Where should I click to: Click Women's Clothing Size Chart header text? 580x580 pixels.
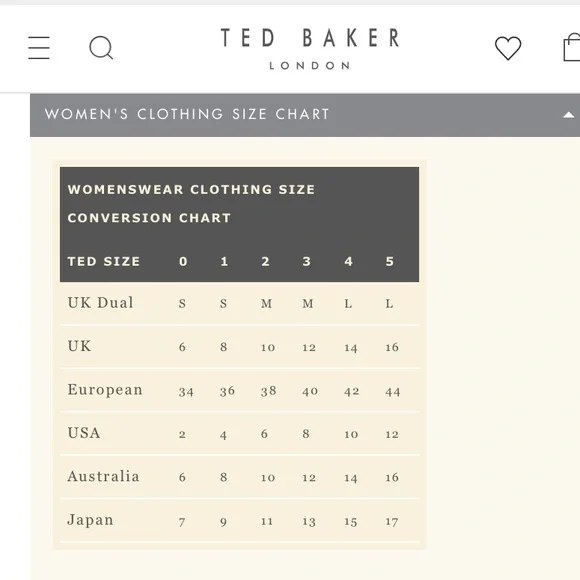(187, 114)
